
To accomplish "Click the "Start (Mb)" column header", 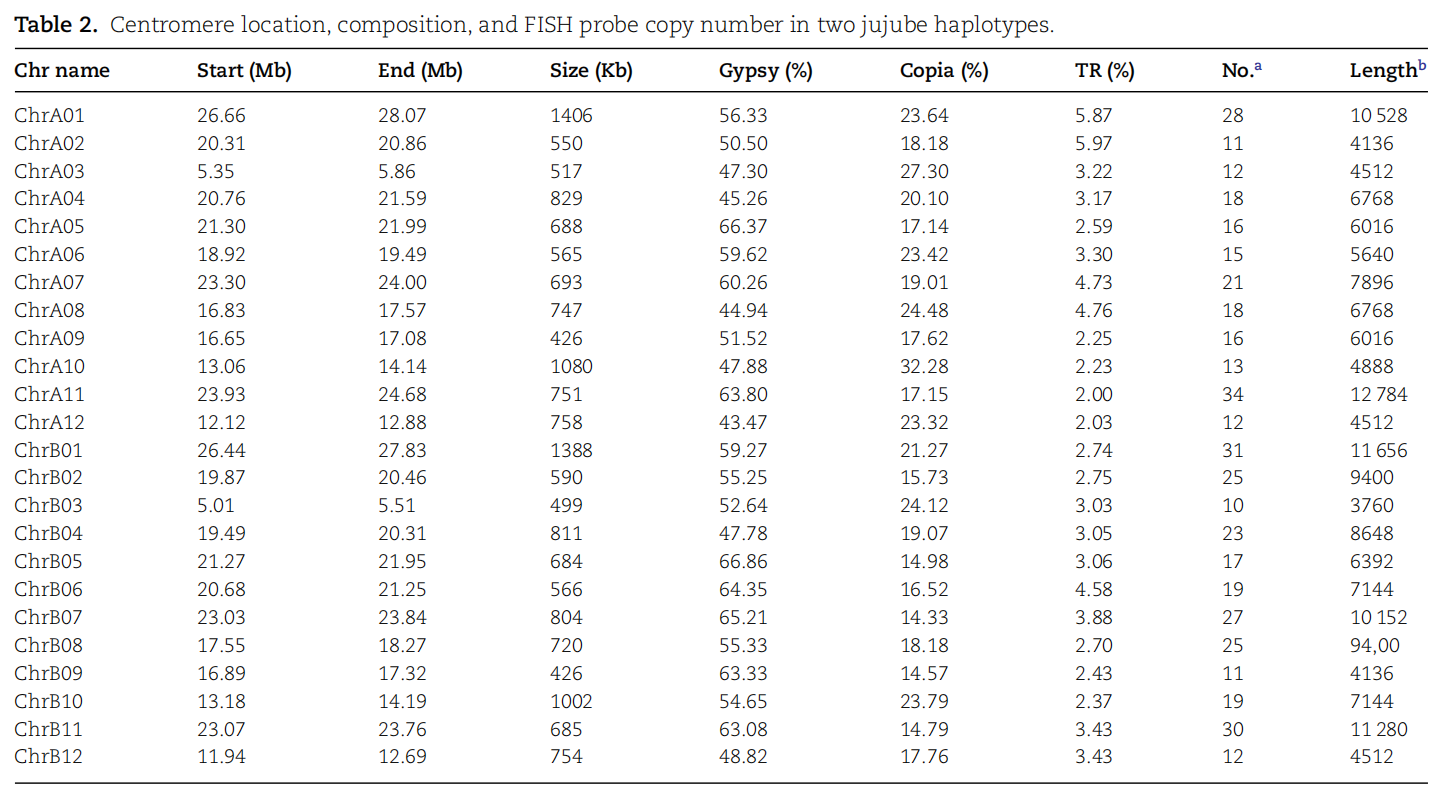I will click(244, 71).
